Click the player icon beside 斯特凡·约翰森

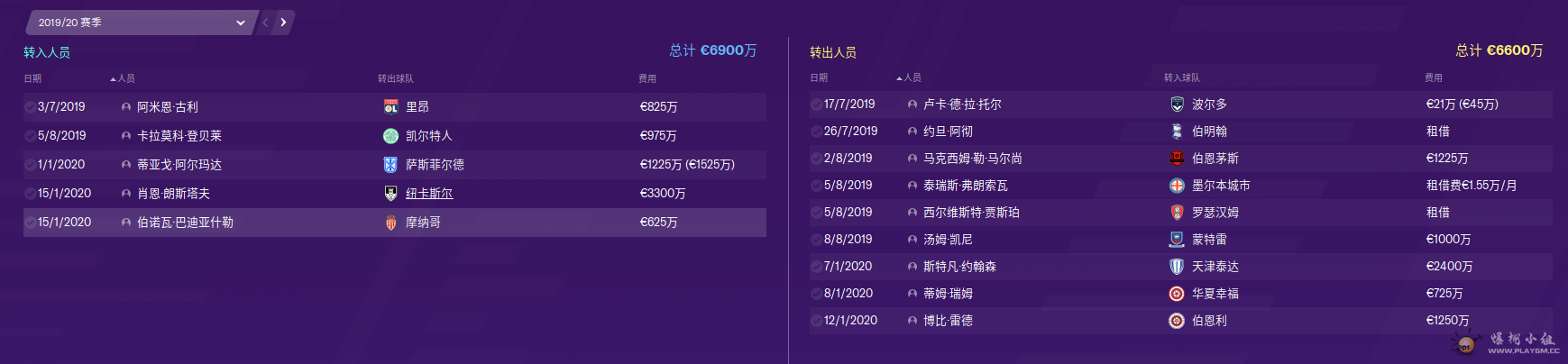912,267
